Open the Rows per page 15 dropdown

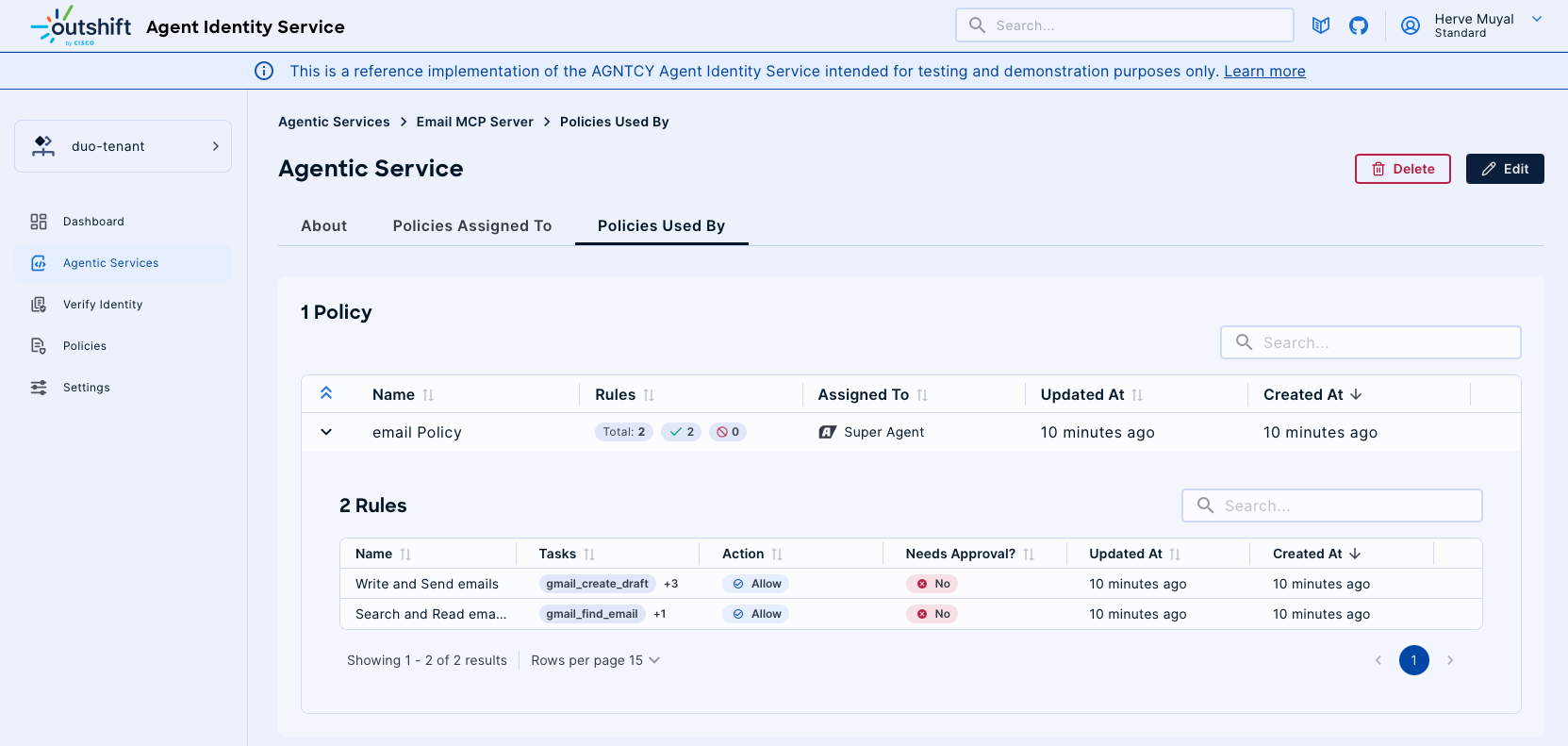coord(595,660)
